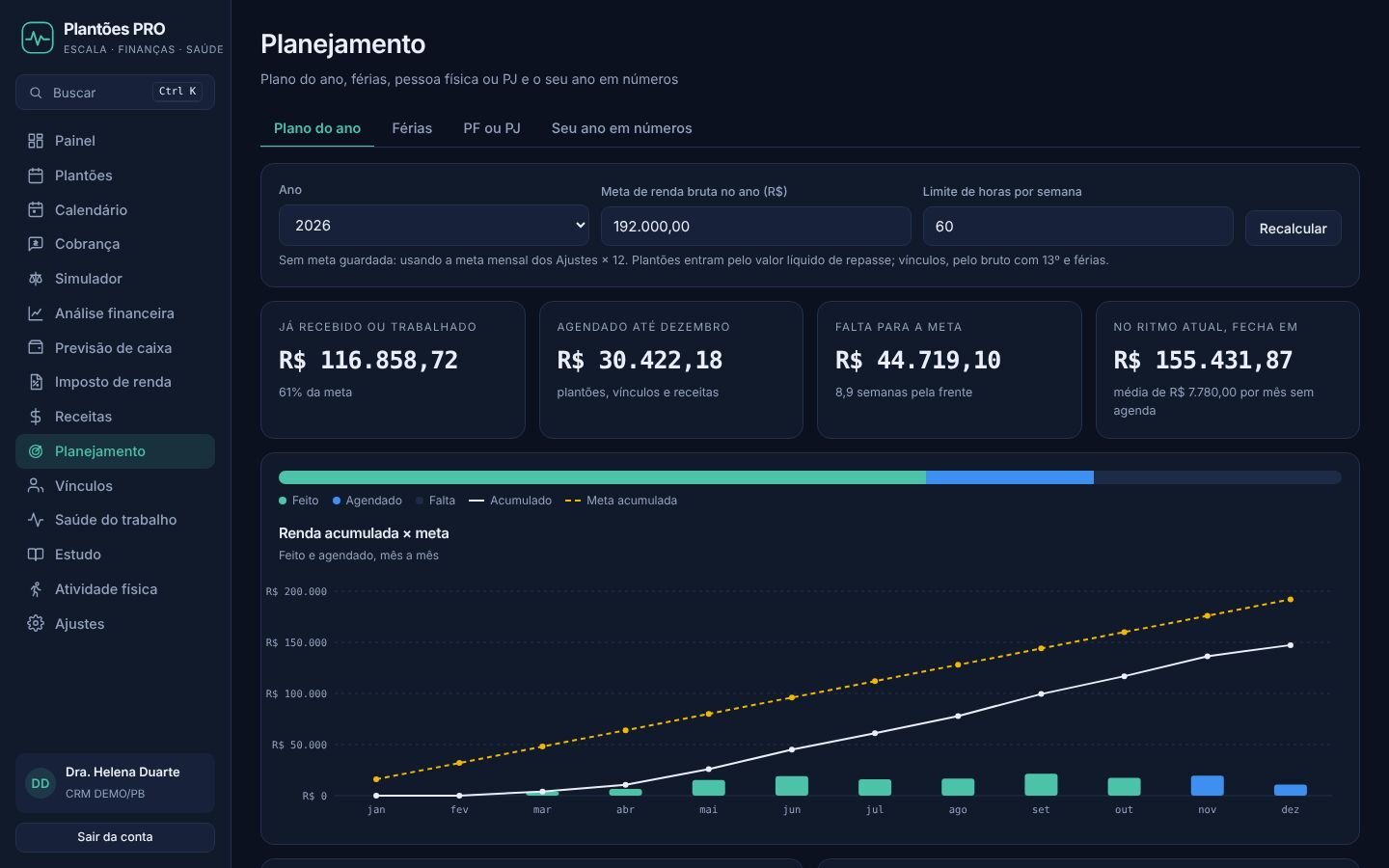Click the R$ 116.858,72 value

[368, 361]
